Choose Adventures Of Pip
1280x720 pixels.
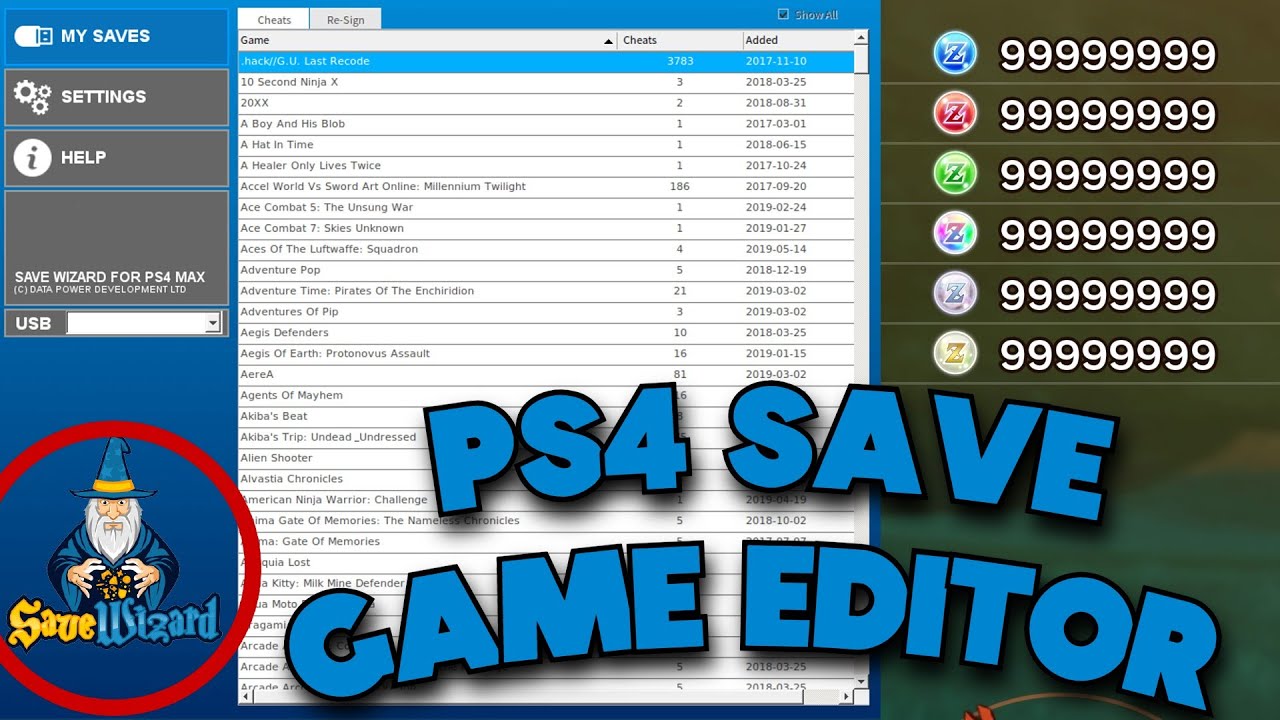[x=546, y=312]
